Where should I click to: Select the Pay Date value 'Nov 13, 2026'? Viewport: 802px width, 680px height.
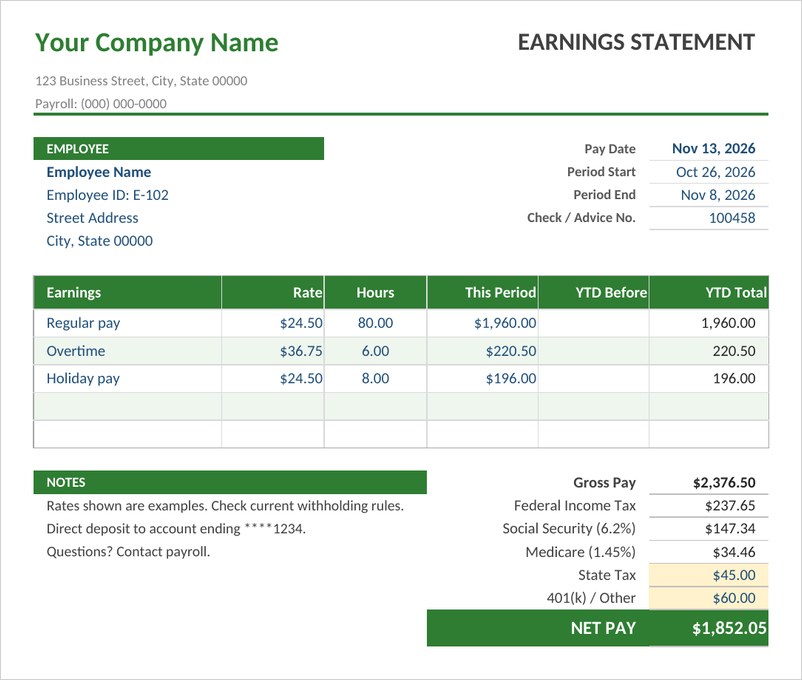714,148
